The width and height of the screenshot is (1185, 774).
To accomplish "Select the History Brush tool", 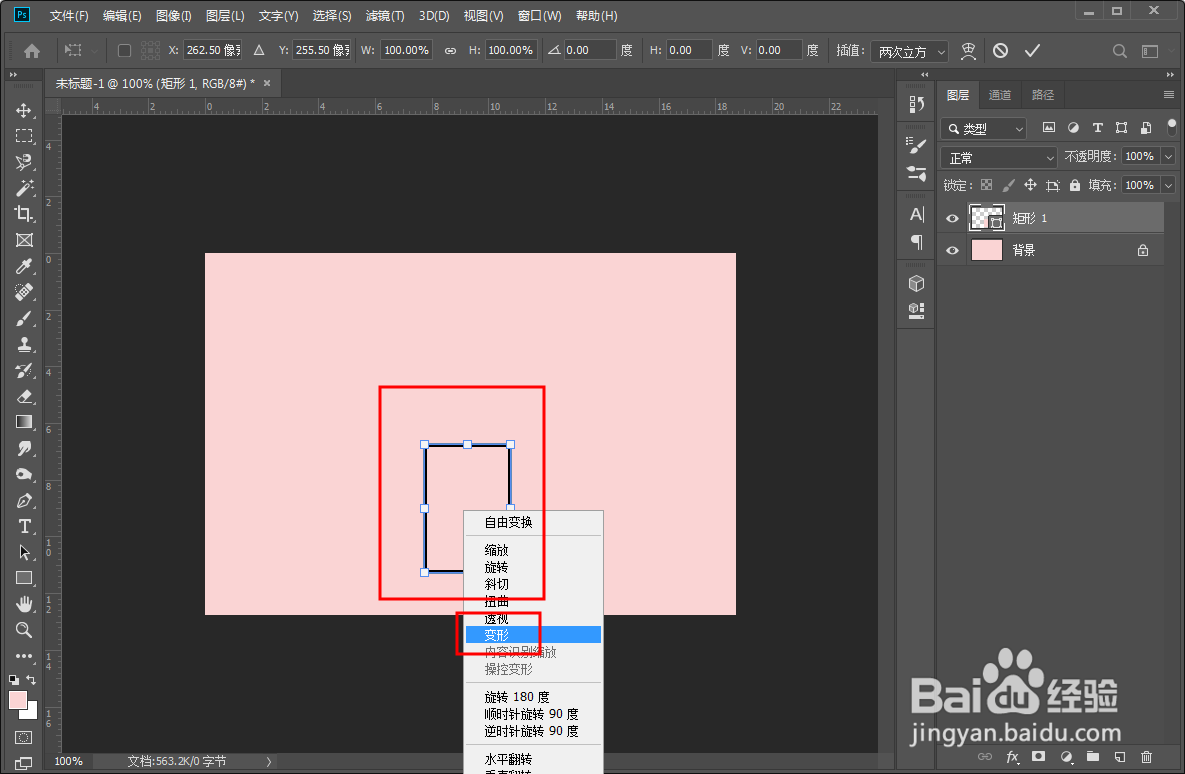I will tap(24, 370).
